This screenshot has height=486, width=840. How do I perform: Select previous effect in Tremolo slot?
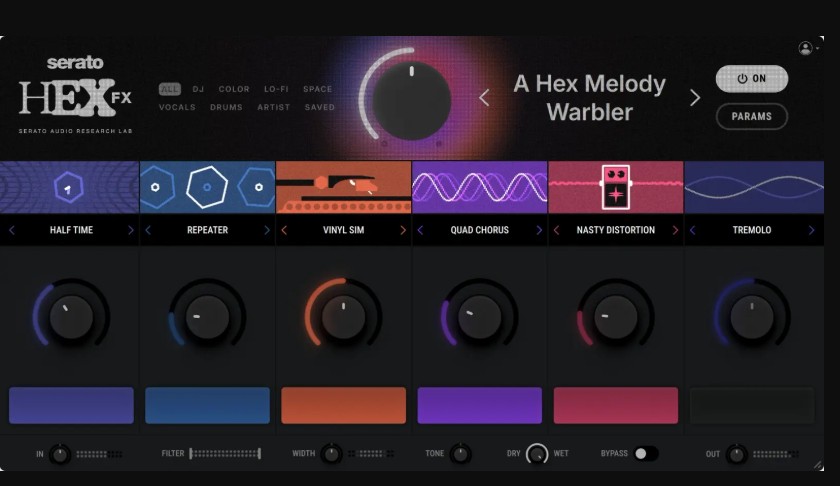(693, 230)
